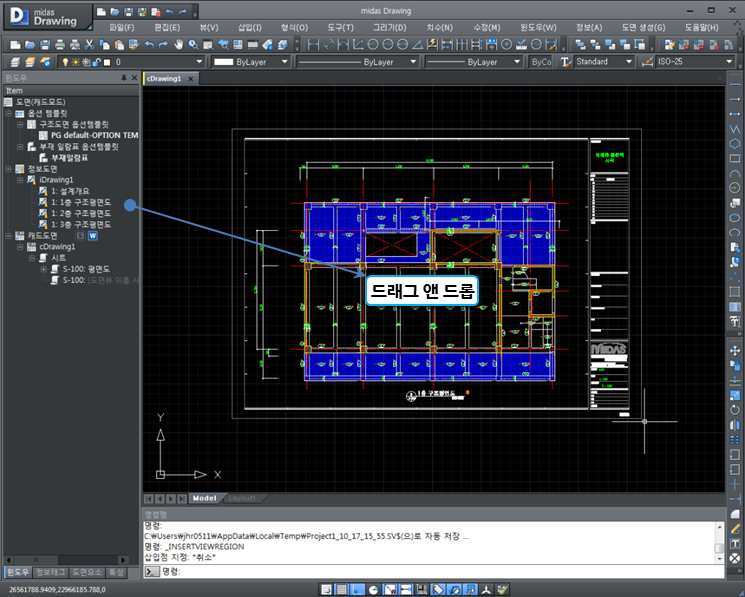745x597 pixels.
Task: Collapse the iDrawing1 tree node
Action: [20, 180]
